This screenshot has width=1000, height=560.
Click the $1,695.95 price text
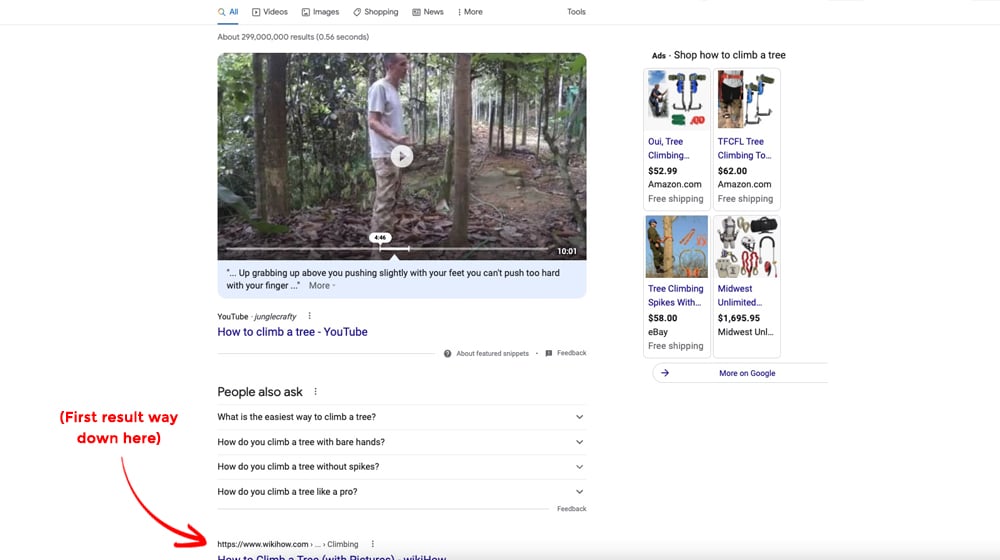739,318
